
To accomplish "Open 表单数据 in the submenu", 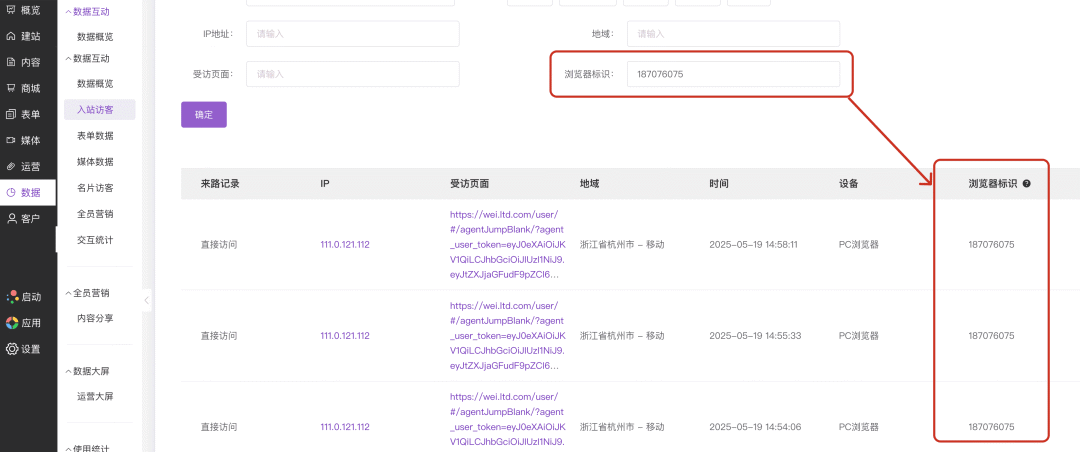I will pos(95,136).
